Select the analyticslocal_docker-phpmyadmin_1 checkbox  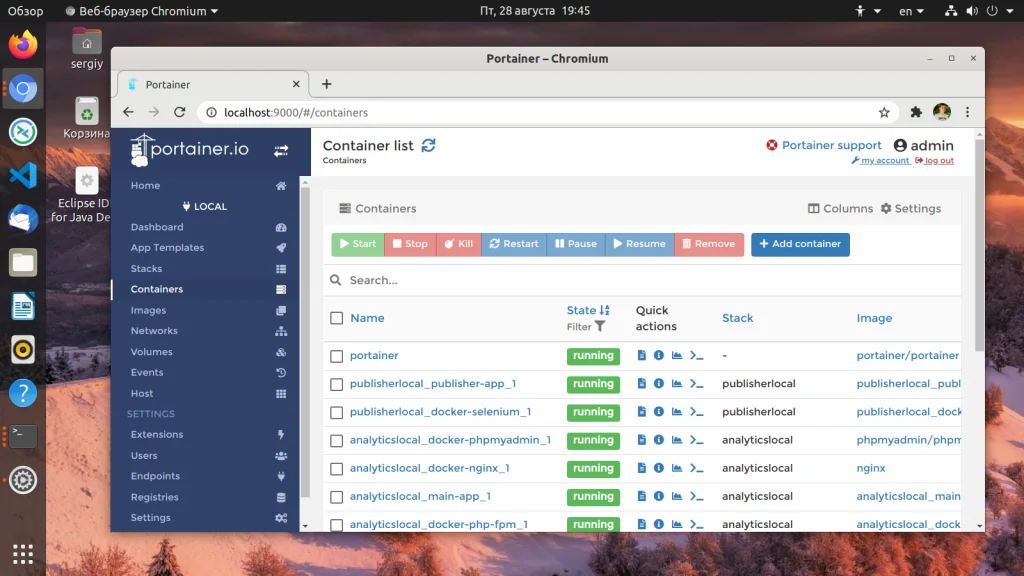click(336, 440)
